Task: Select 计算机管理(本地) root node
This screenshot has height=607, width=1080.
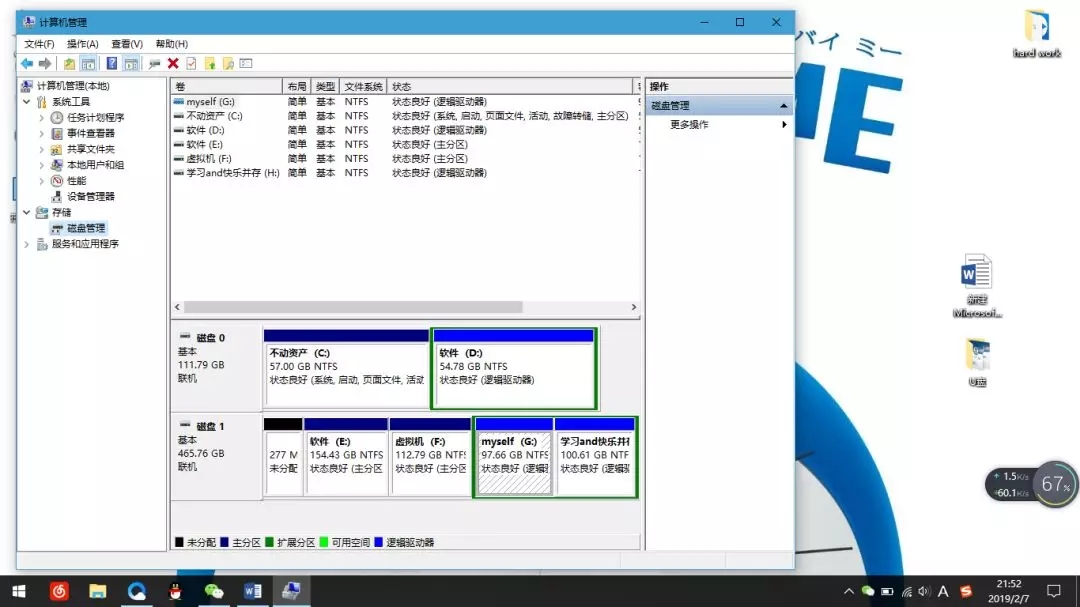Action: tap(73, 85)
